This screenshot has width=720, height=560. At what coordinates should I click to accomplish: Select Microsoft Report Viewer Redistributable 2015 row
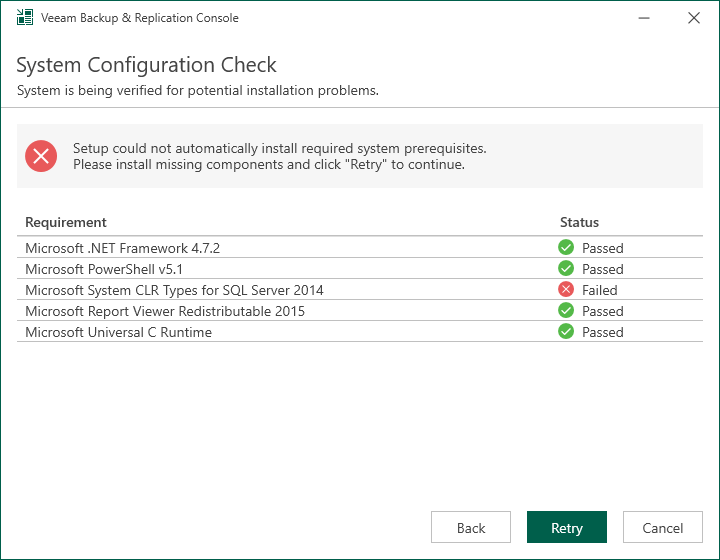pos(165,311)
